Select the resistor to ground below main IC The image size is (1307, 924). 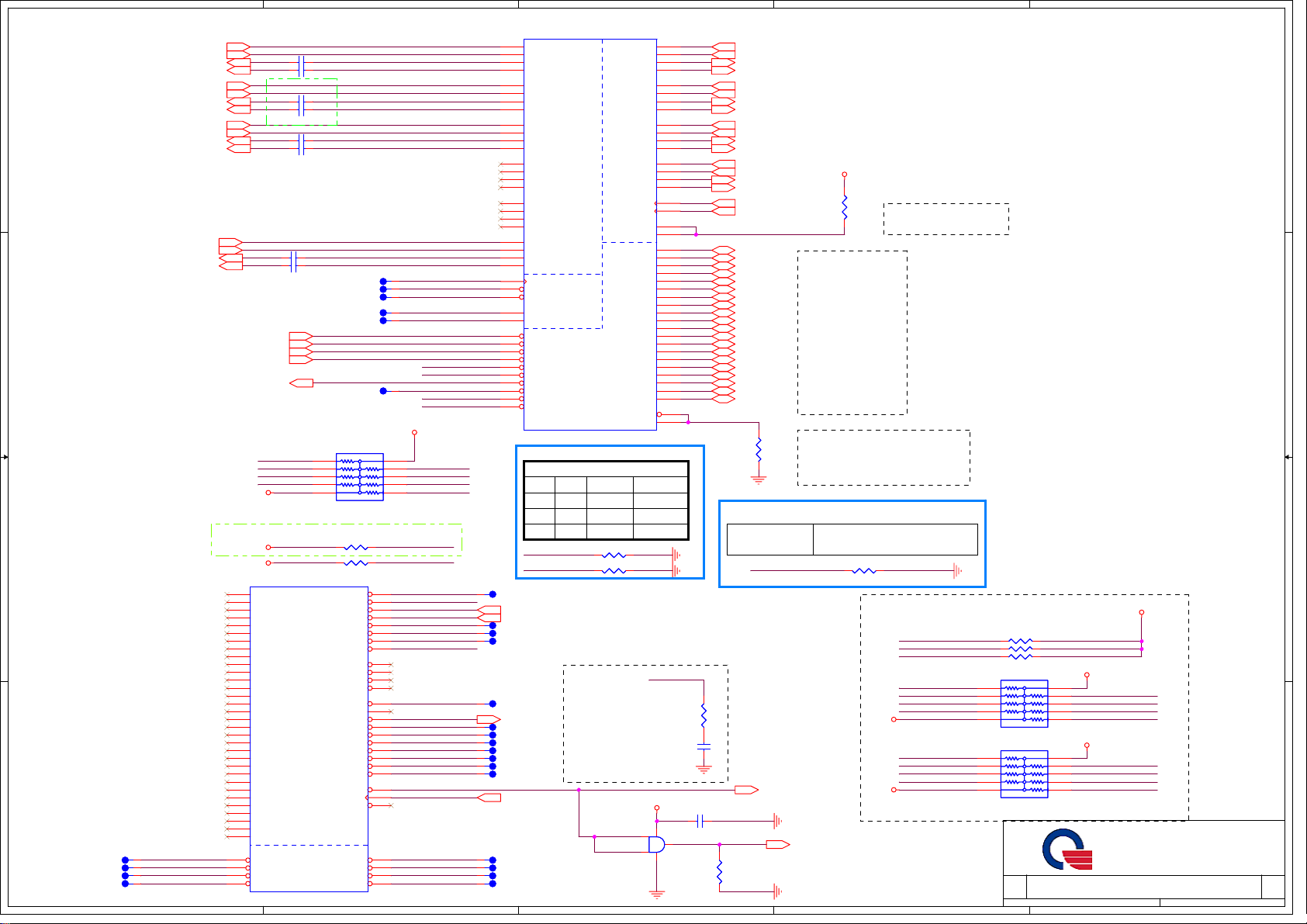(759, 450)
